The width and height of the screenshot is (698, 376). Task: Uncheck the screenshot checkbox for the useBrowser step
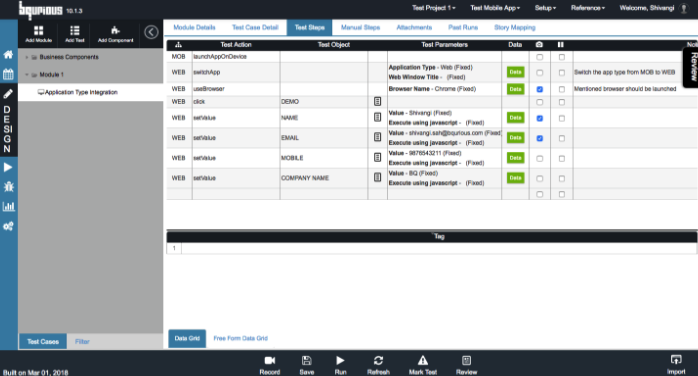pos(540,89)
